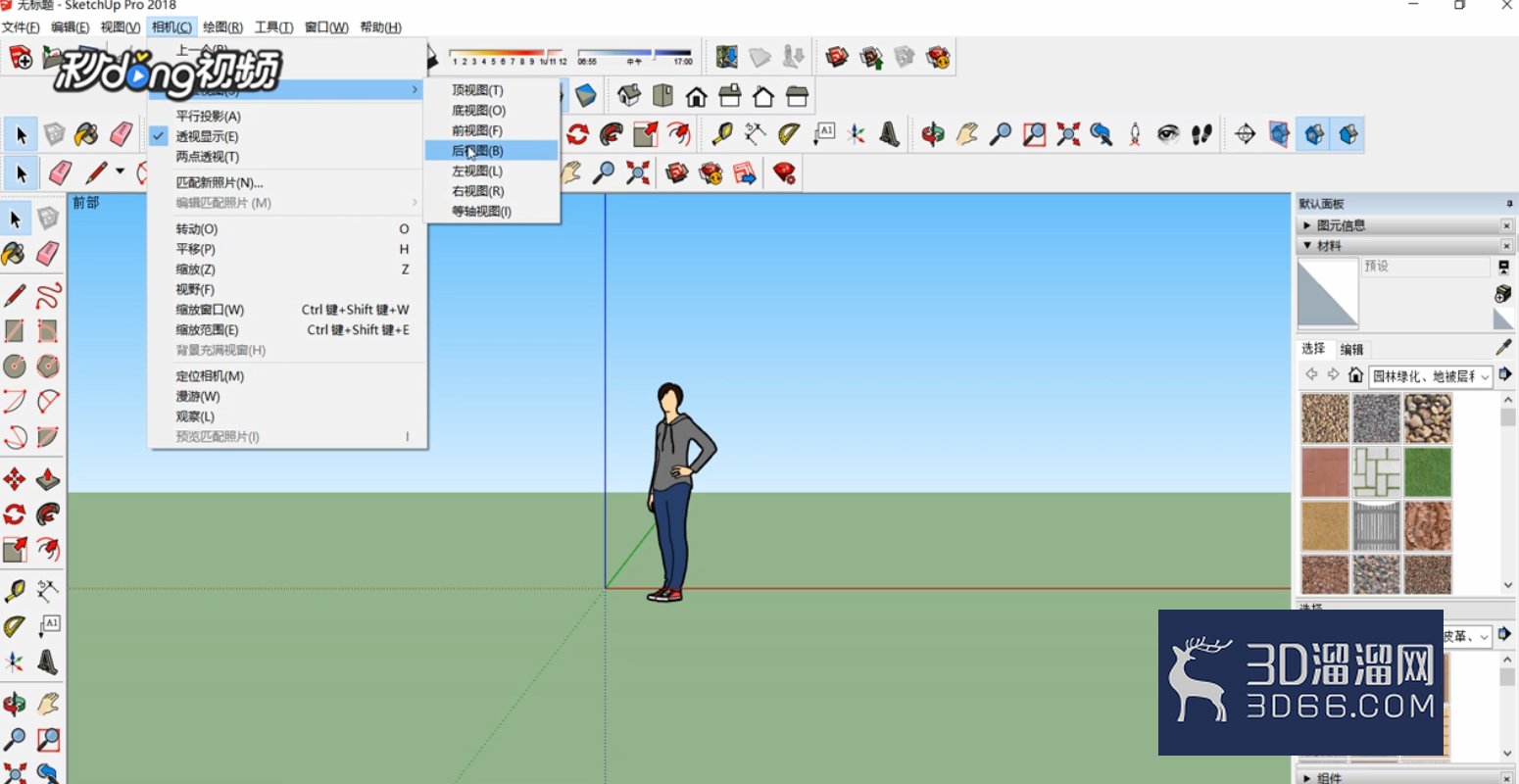The height and width of the screenshot is (784, 1519).
Task: Select 后视图(B) from submenu
Action: tap(492, 151)
